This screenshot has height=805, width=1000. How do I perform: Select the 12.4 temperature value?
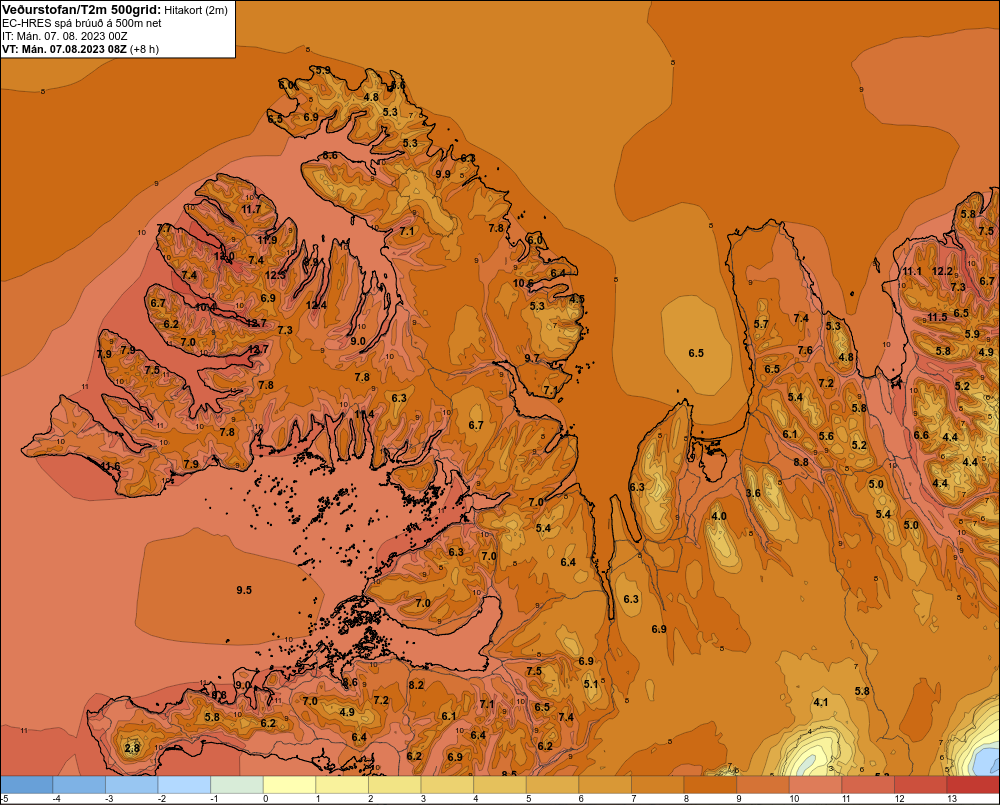[x=316, y=305]
